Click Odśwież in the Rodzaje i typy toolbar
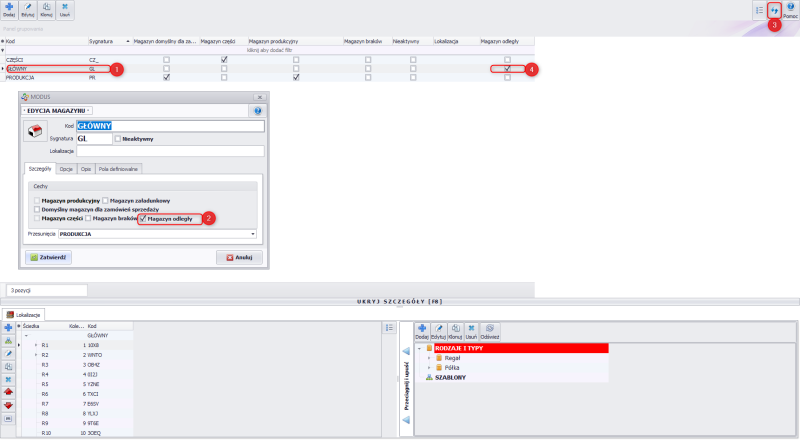Image resolution: width=800 pixels, height=440 pixels. pos(490,332)
